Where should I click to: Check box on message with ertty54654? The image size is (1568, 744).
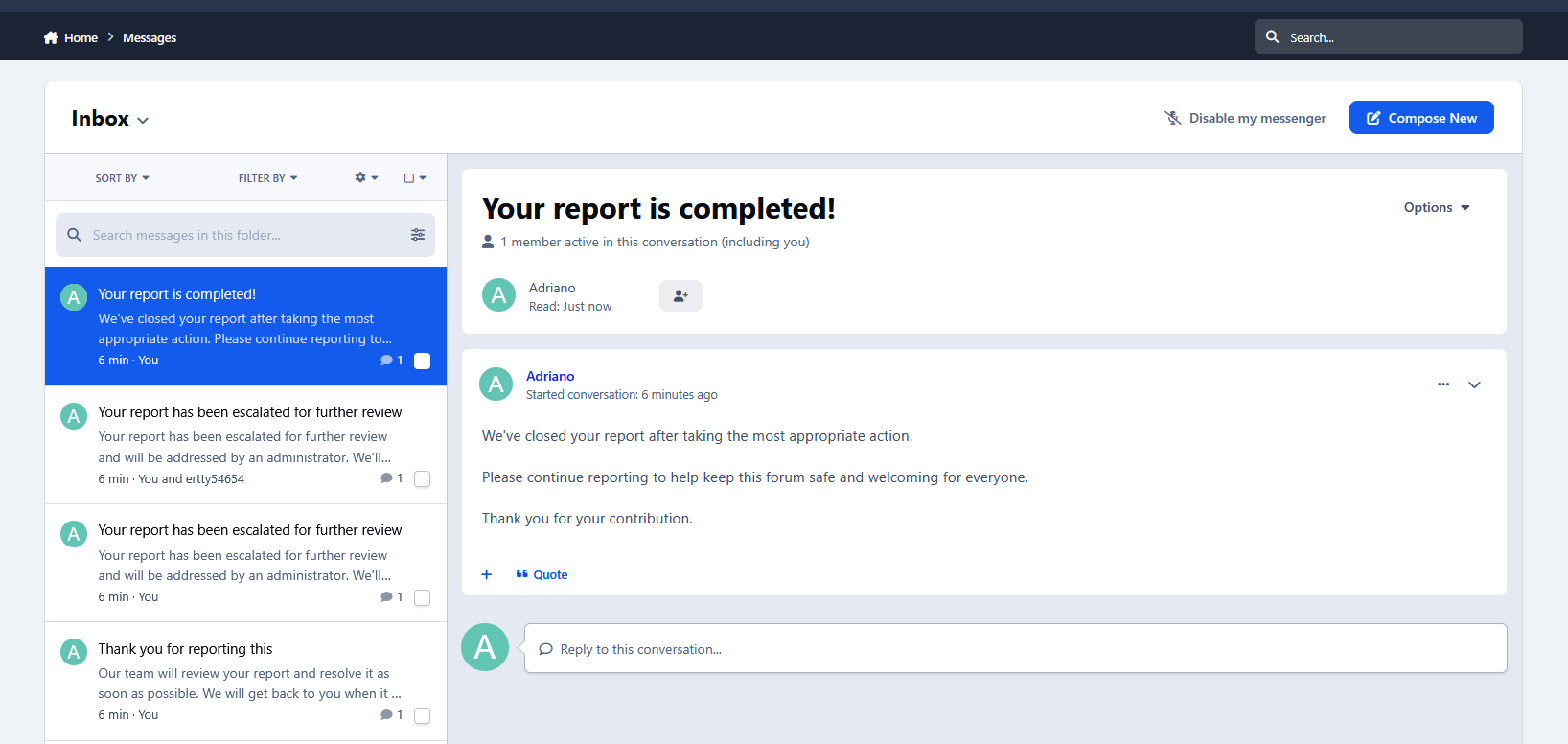422,478
